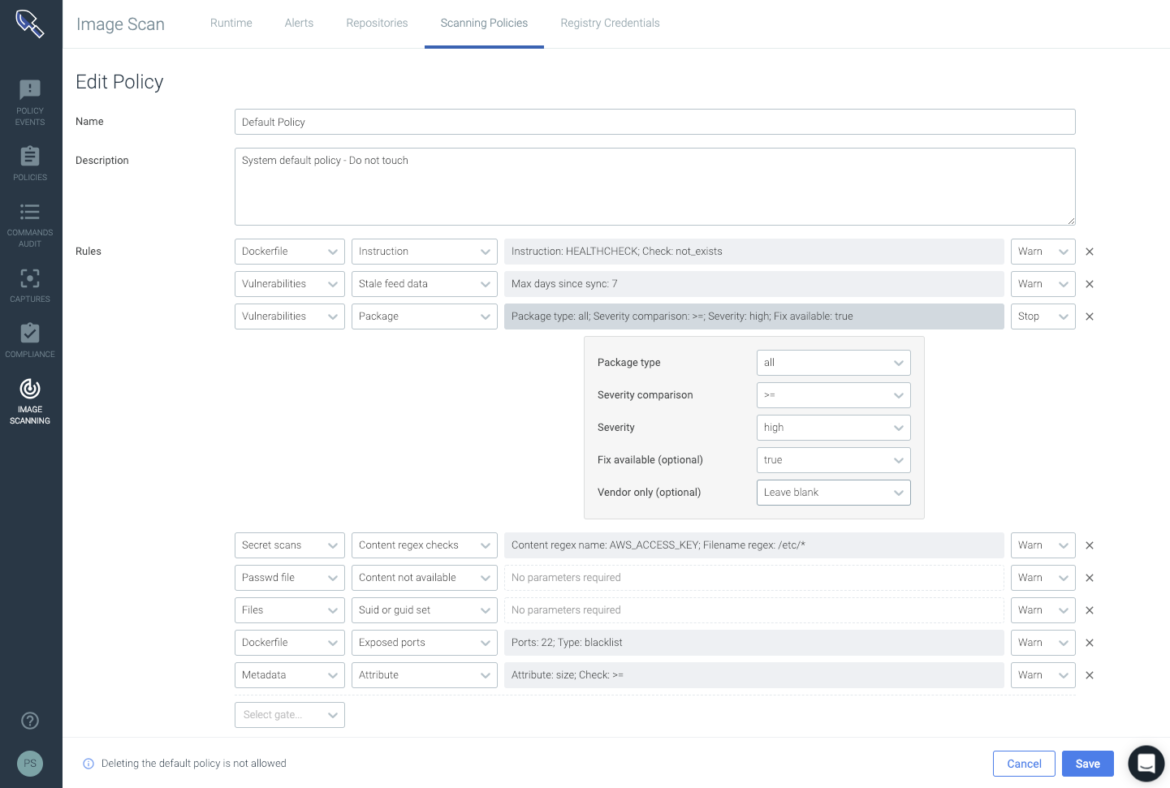Save the policy changes

(x=1087, y=763)
